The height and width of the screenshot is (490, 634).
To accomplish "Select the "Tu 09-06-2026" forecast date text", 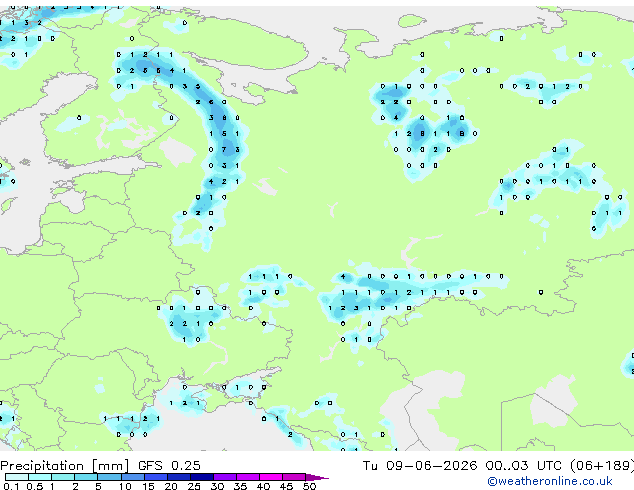I will pyautogui.click(x=420, y=466).
